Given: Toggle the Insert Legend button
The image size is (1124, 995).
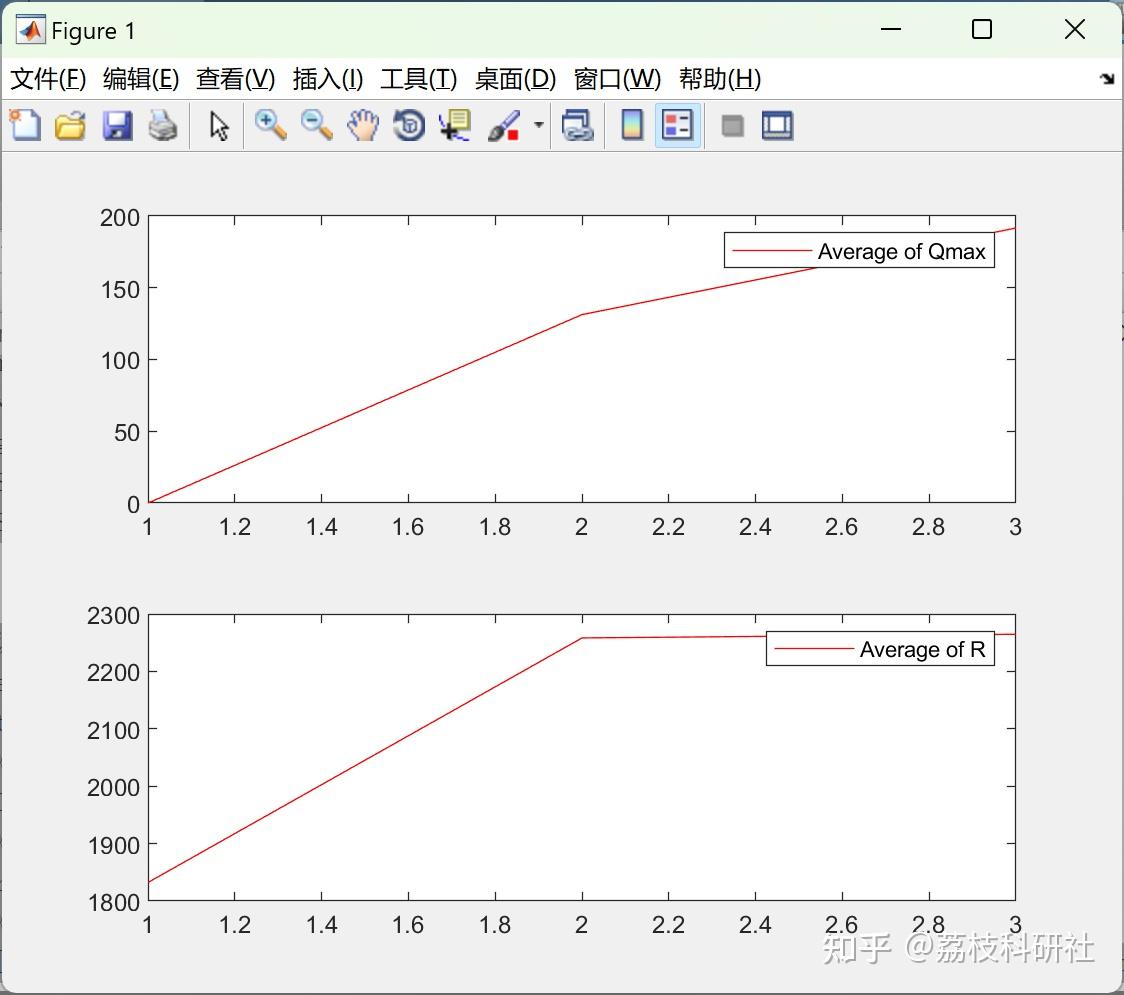Looking at the screenshot, I should [x=676, y=125].
